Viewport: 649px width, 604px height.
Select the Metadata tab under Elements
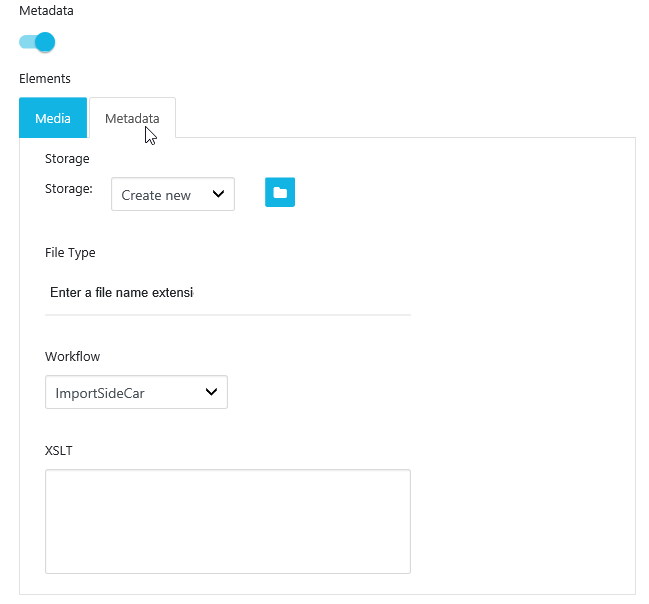[132, 118]
